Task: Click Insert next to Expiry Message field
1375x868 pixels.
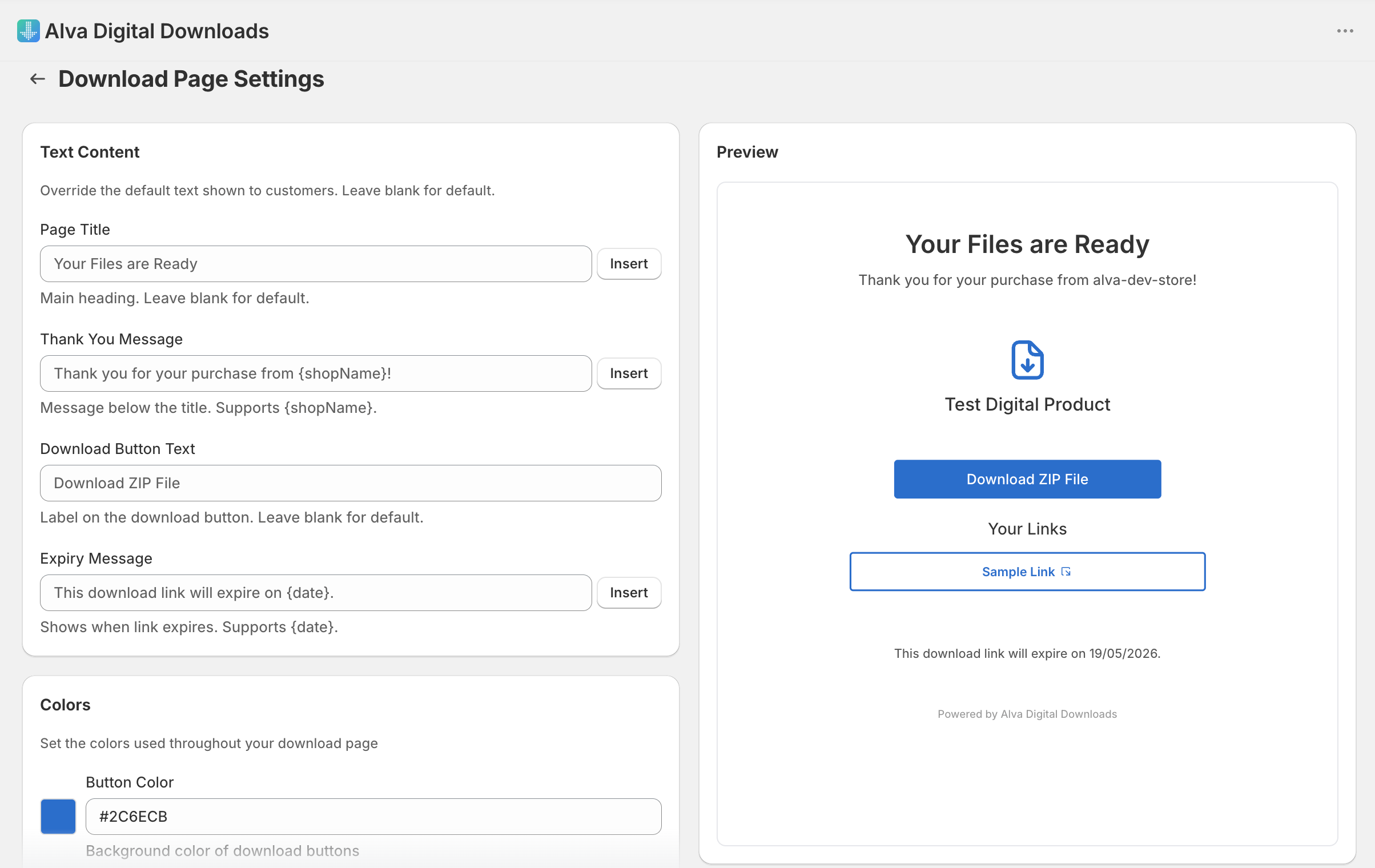Action: [x=629, y=593]
